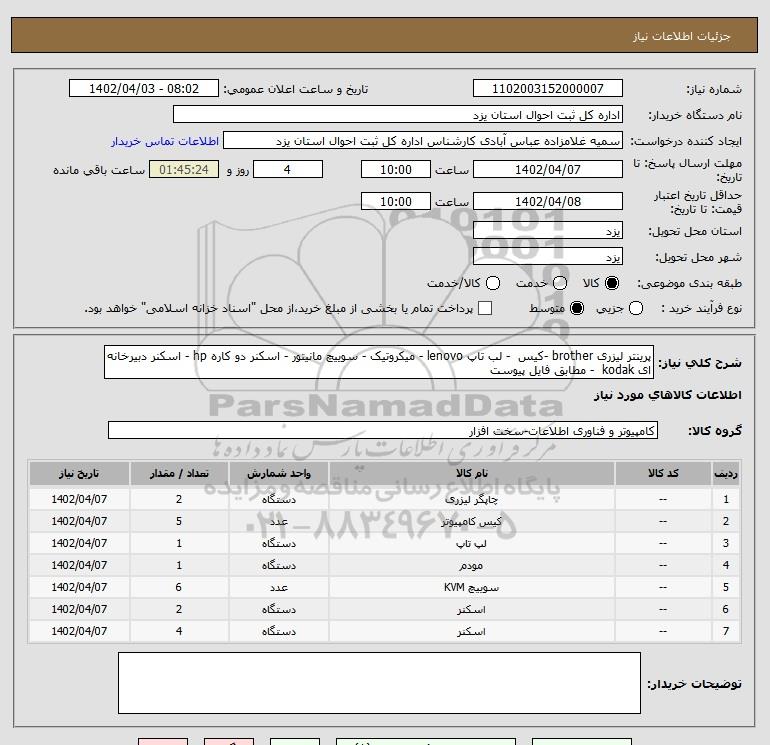Click the goods group field

point(383,430)
